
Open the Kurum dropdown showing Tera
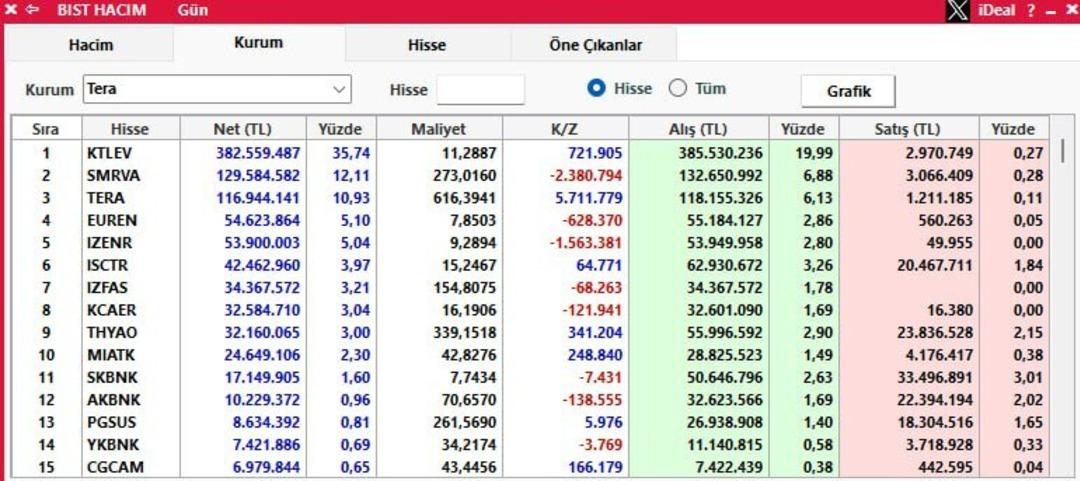pyautogui.click(x=217, y=90)
